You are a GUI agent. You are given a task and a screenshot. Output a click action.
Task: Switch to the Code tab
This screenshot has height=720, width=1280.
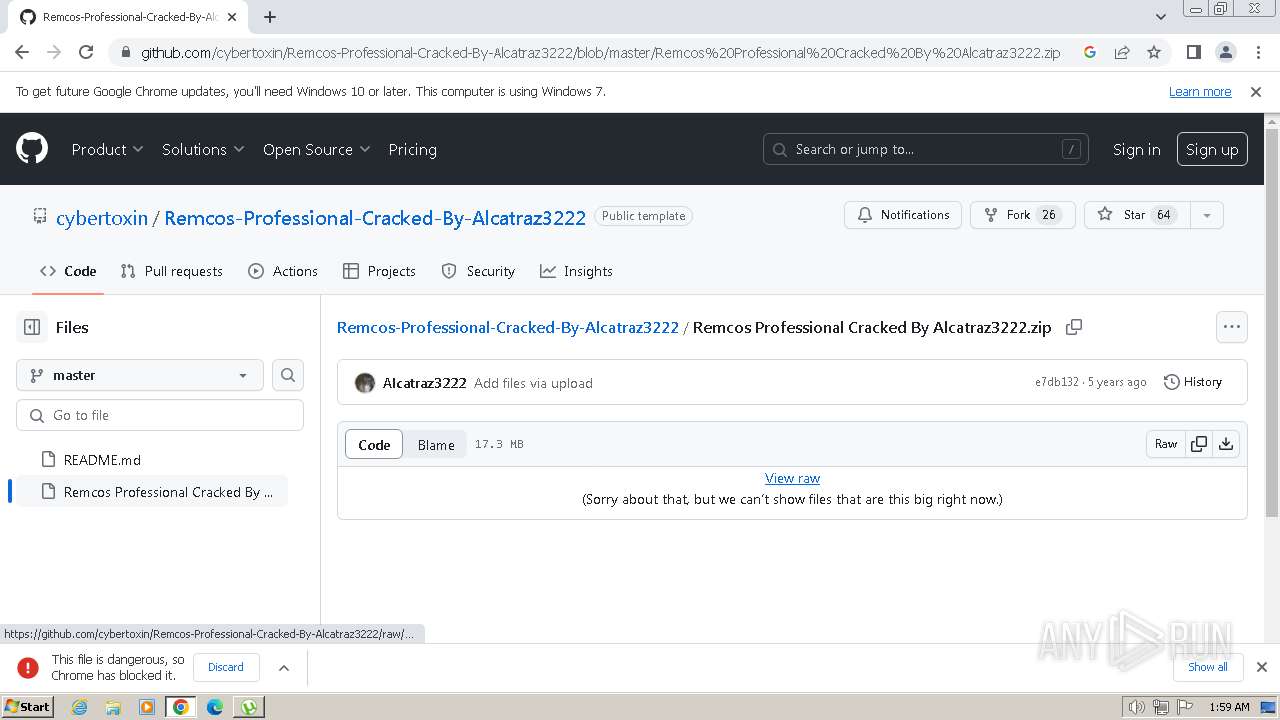coord(68,271)
